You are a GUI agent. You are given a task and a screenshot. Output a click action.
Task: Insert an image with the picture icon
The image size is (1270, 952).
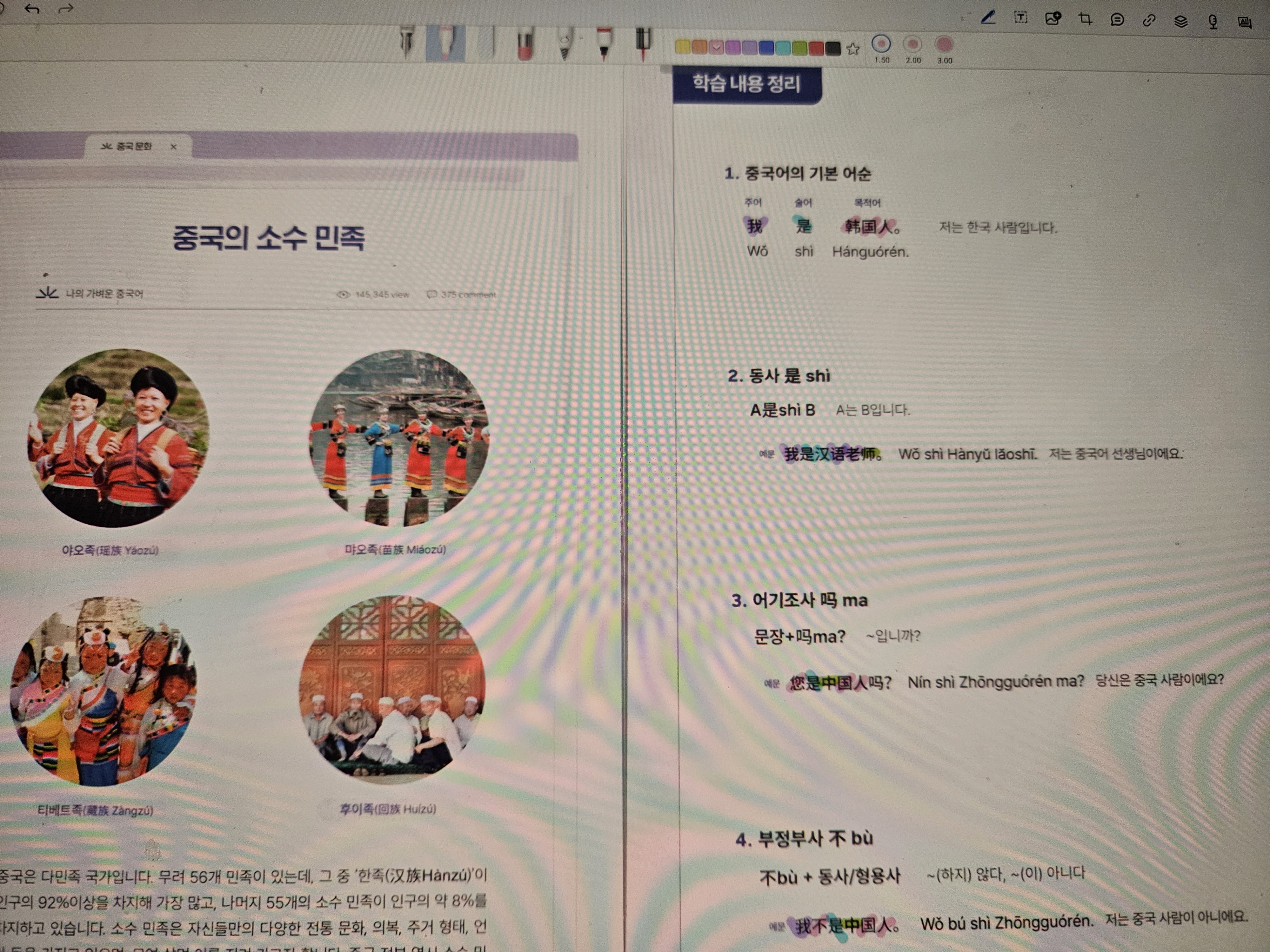1053,18
